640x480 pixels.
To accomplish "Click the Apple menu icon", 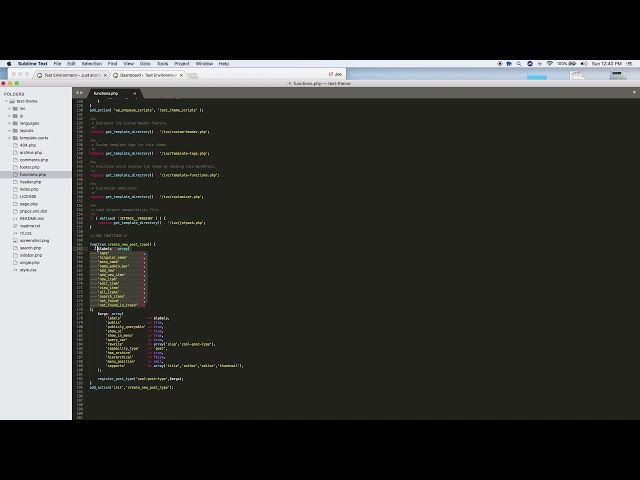I will [9, 63].
